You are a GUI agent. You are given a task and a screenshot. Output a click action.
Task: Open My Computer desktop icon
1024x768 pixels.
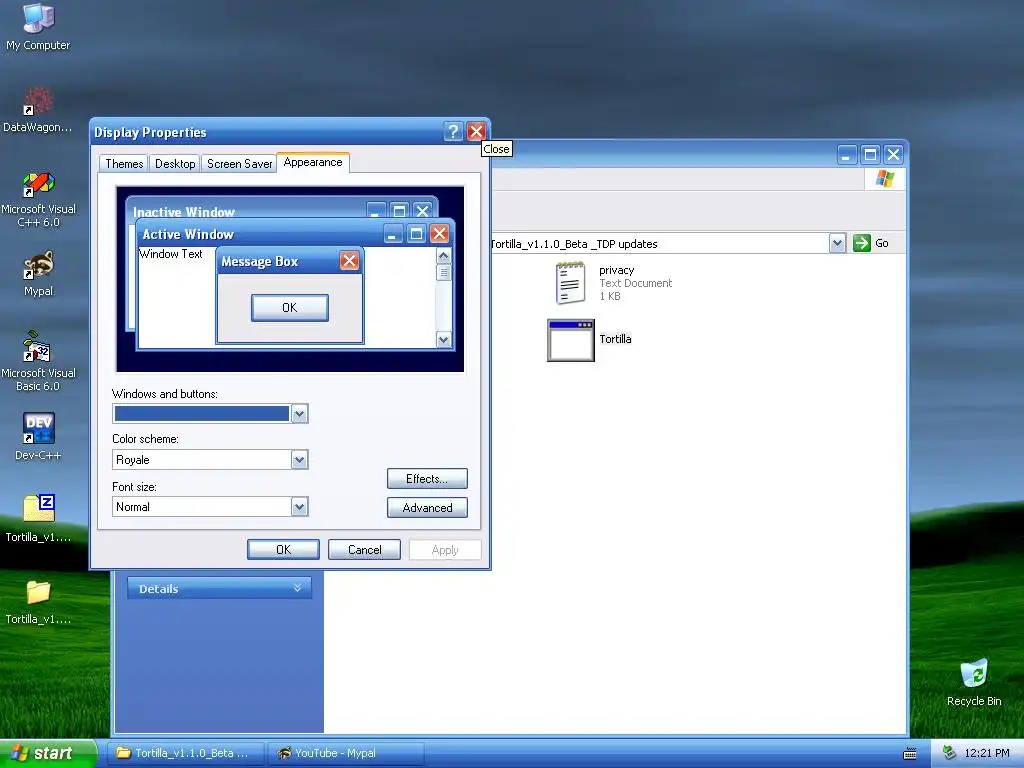point(38,26)
